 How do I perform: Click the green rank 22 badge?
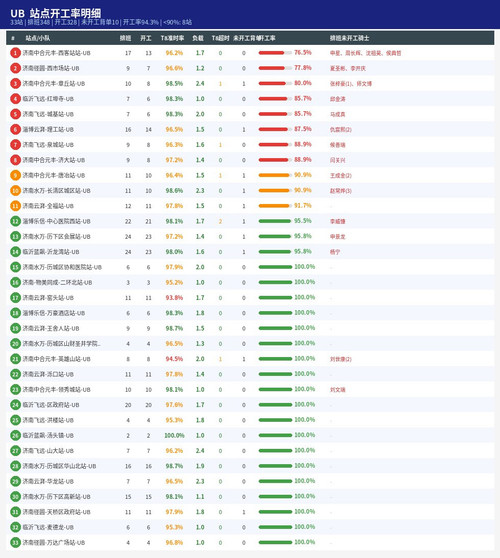[15, 374]
